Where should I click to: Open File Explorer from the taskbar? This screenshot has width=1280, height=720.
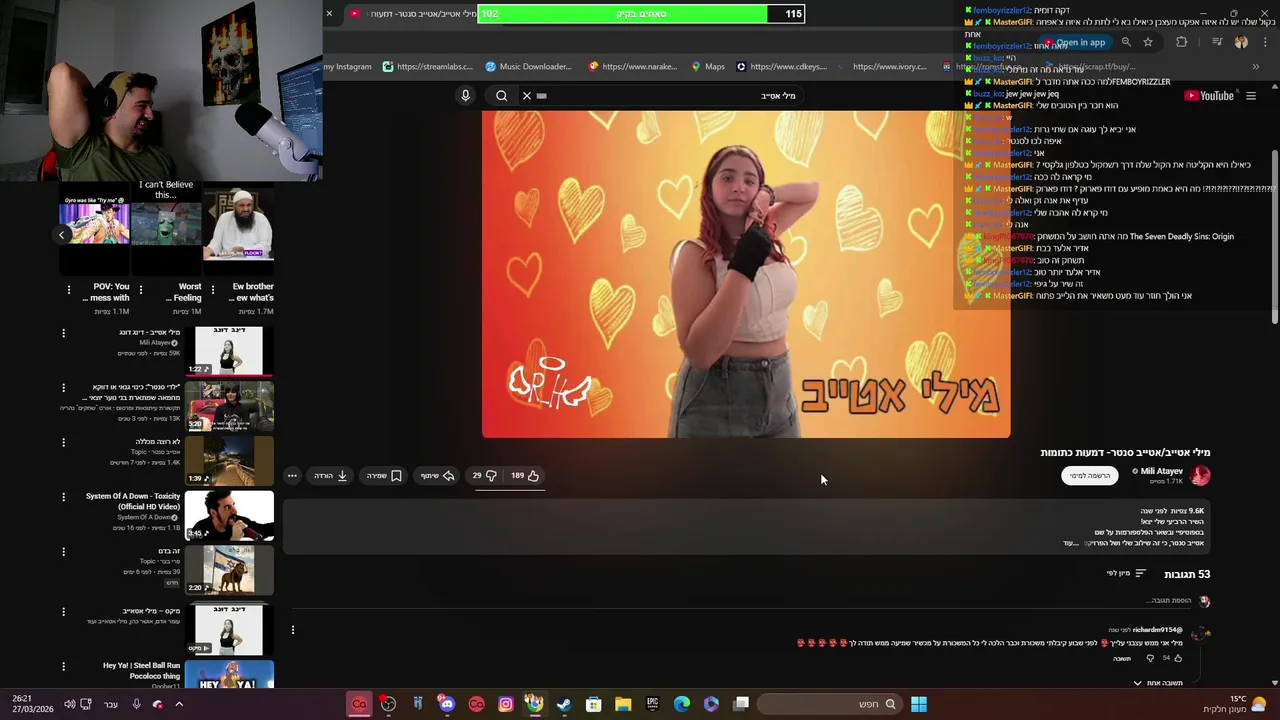point(623,704)
